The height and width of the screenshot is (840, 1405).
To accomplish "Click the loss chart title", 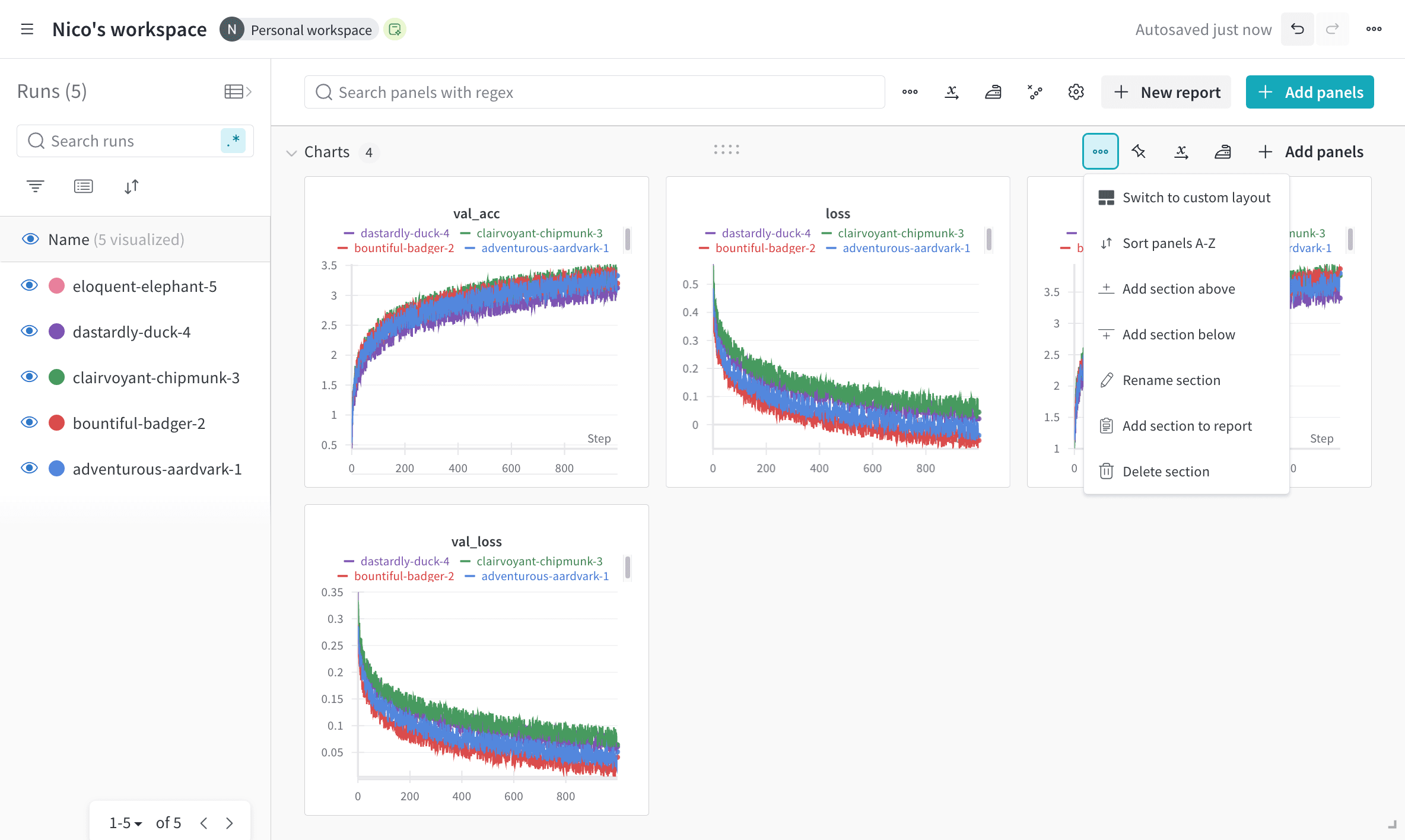I will (x=838, y=214).
